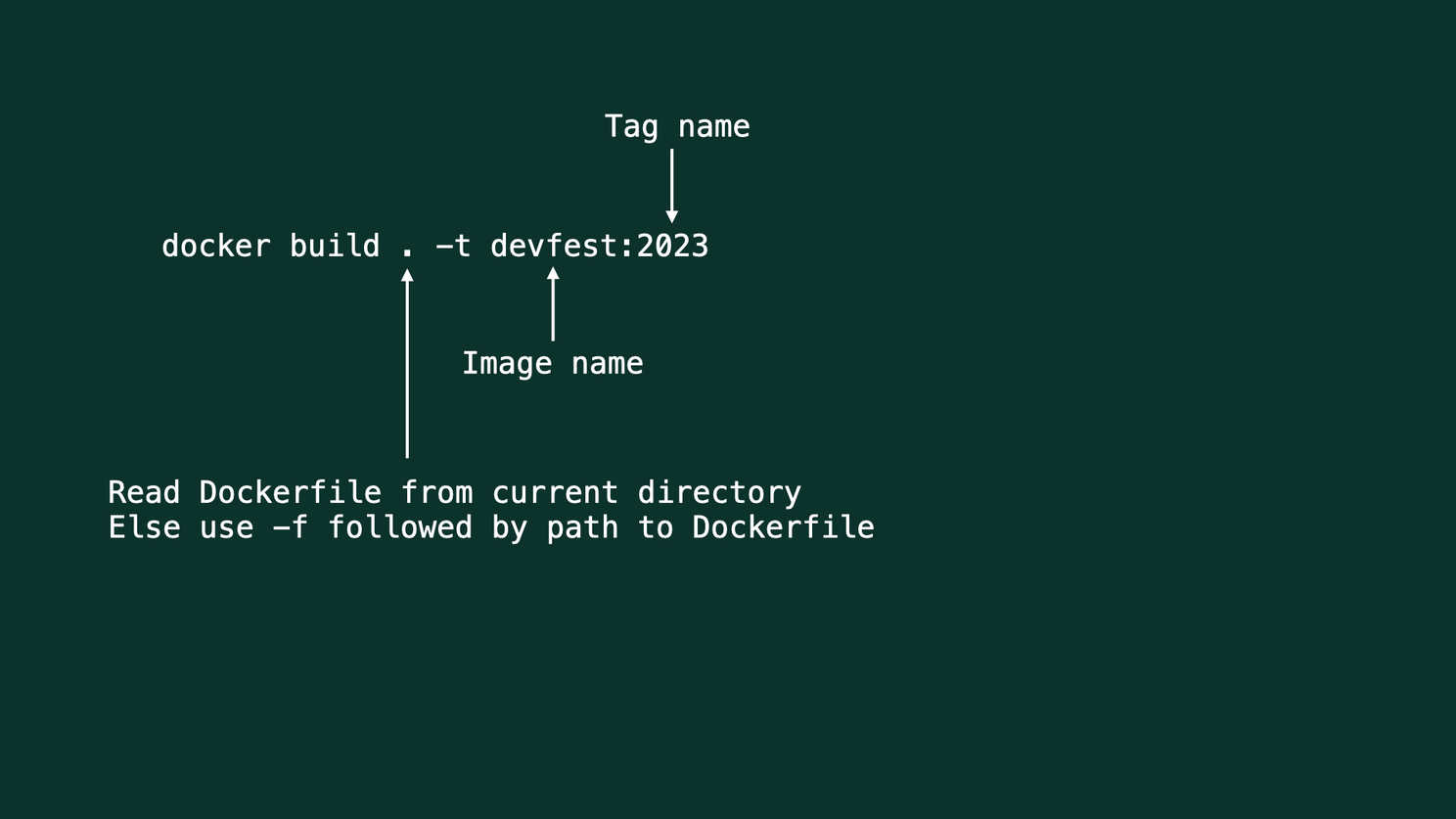Image resolution: width=1456 pixels, height=819 pixels.
Task: Click the dot after 'build'
Action: pos(407,253)
